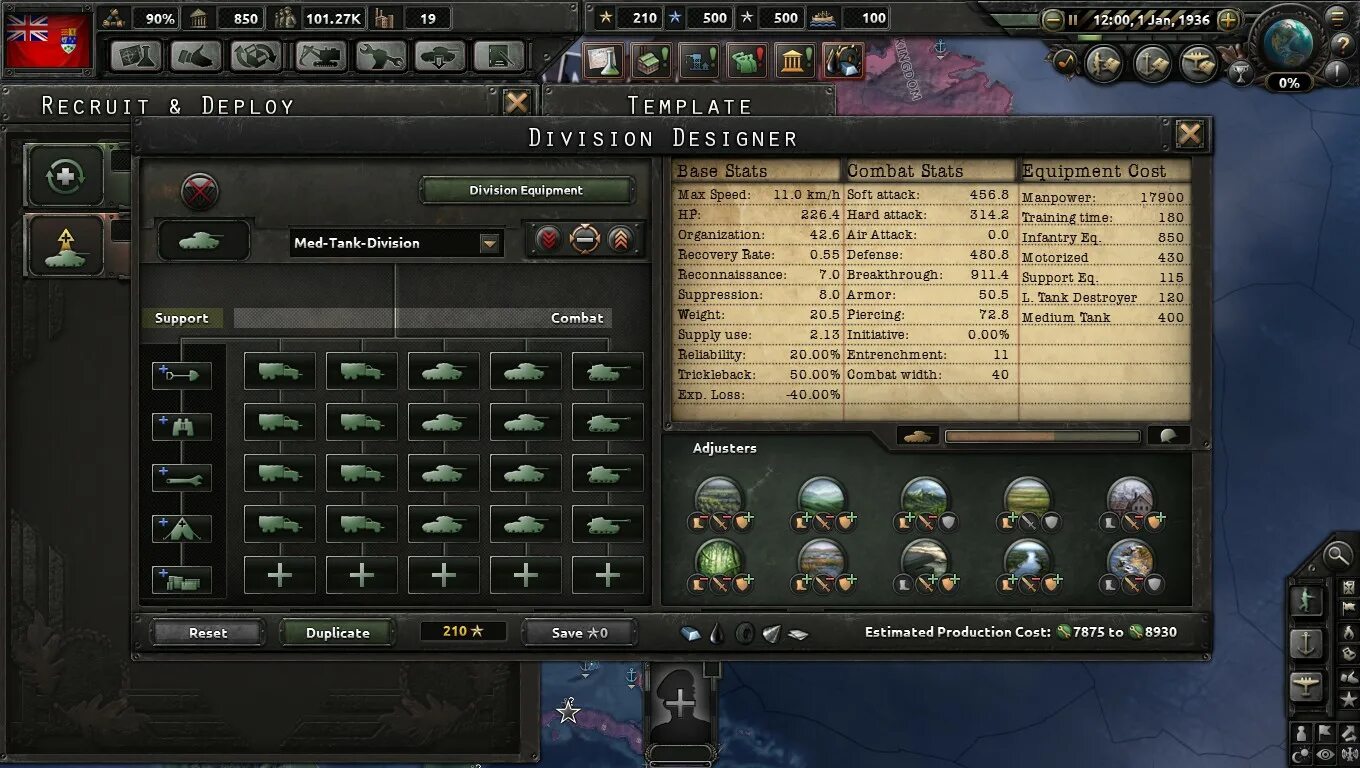The width and height of the screenshot is (1360, 768).
Task: Open the airplane air map mode
Action: [x=1307, y=687]
